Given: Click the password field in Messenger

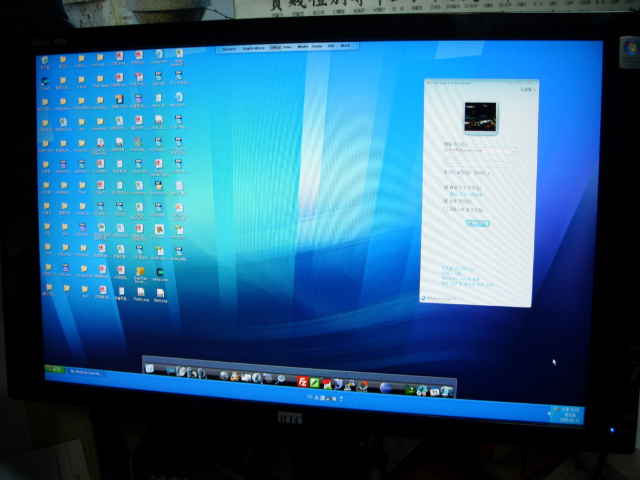Looking at the screenshot, I should [479, 162].
